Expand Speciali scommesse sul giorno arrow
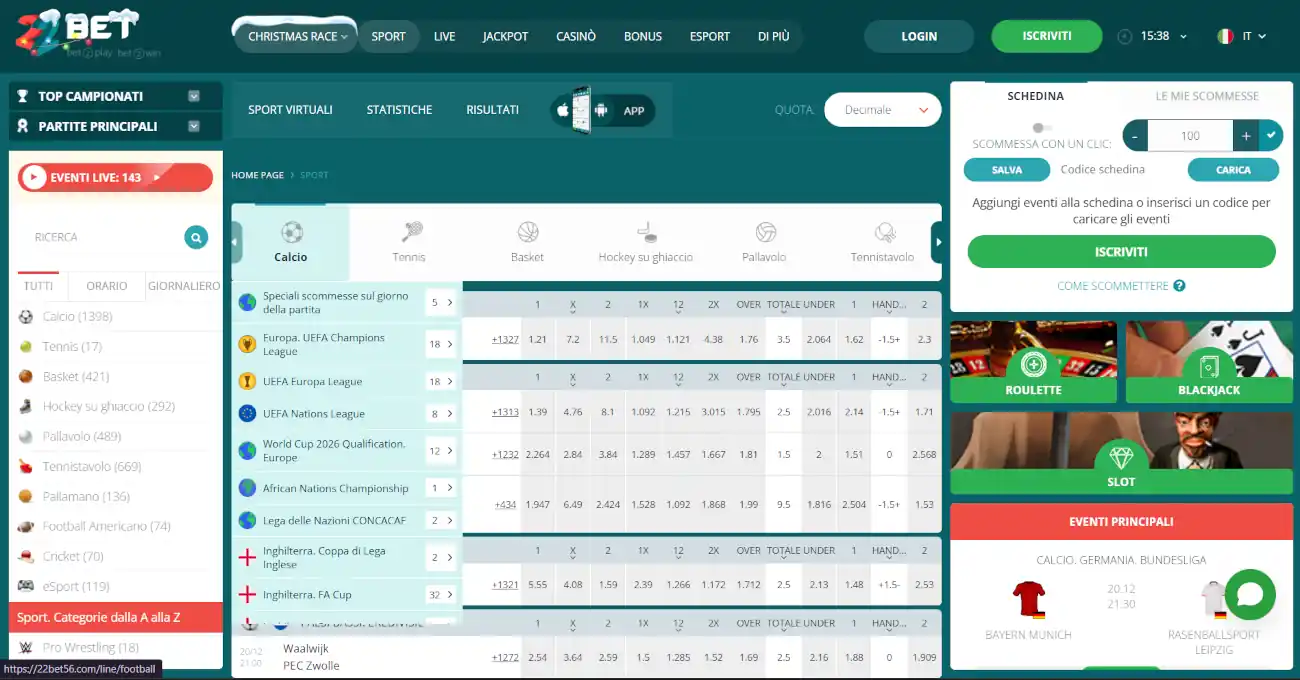The height and width of the screenshot is (680, 1300). pyautogui.click(x=450, y=302)
